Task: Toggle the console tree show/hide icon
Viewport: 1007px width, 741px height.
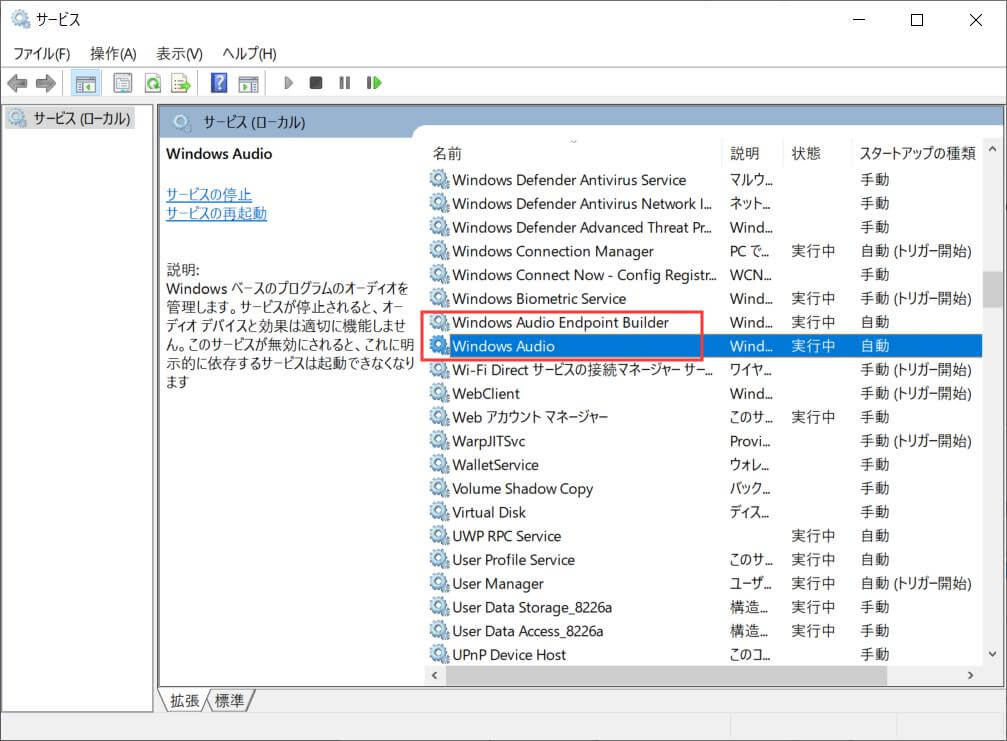Action: [x=85, y=83]
